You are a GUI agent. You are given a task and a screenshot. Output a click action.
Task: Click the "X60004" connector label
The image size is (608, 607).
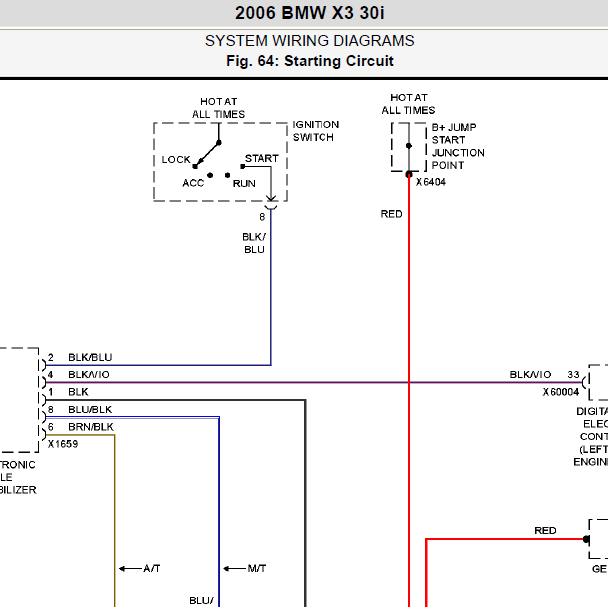pyautogui.click(x=561, y=392)
